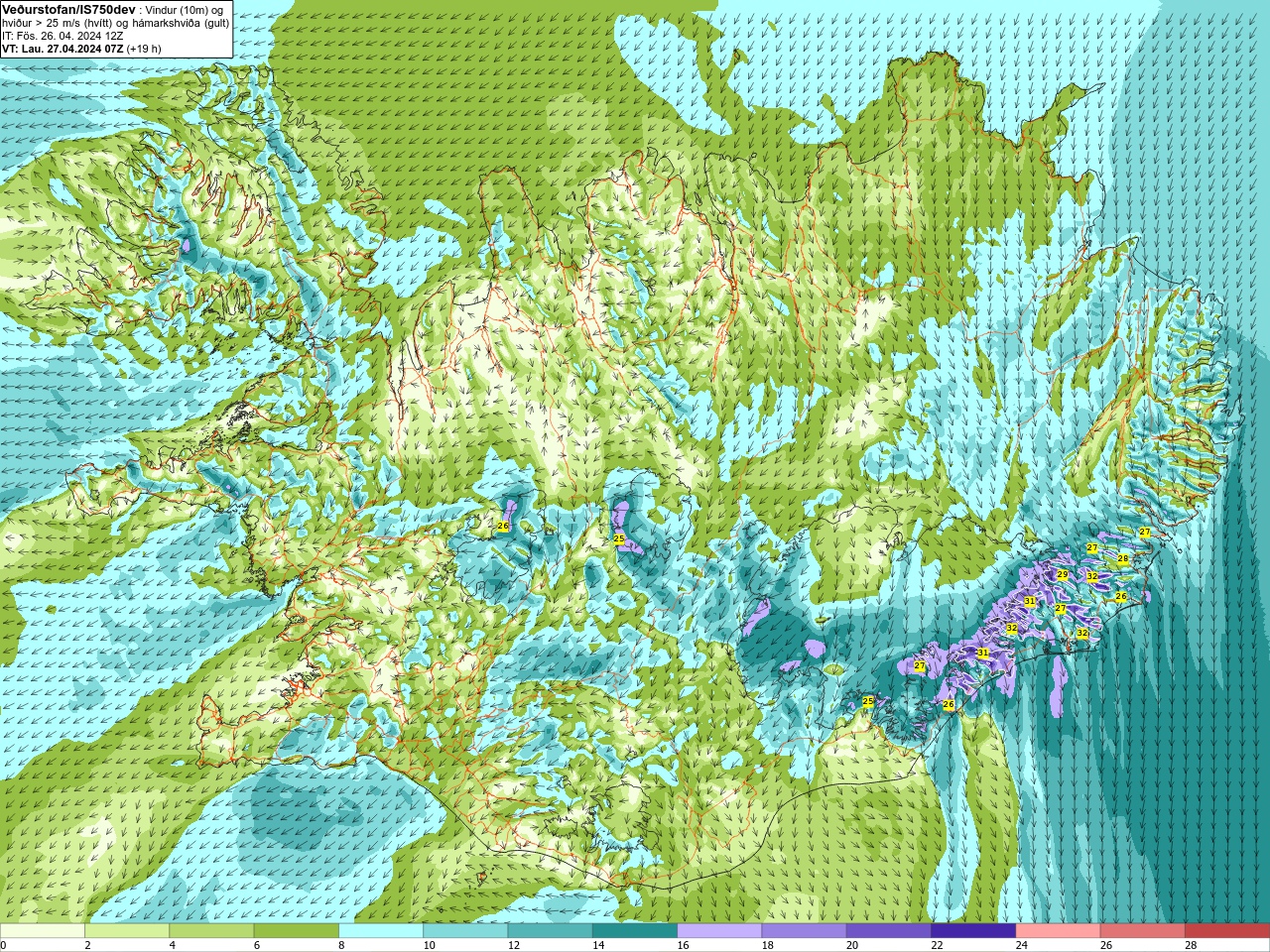Click legend scale number "20"
Screen dimensions: 1270x952
tap(852, 946)
